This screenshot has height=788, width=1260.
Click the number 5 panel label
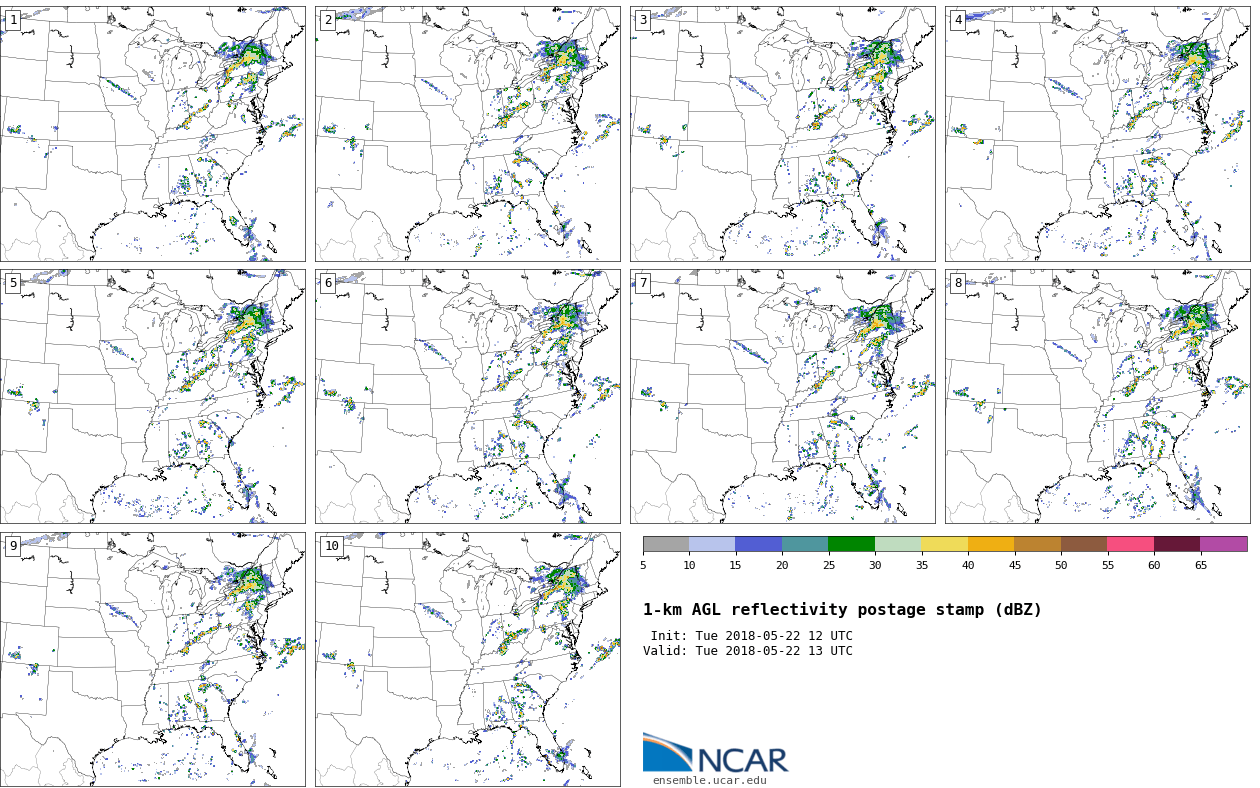[13, 283]
